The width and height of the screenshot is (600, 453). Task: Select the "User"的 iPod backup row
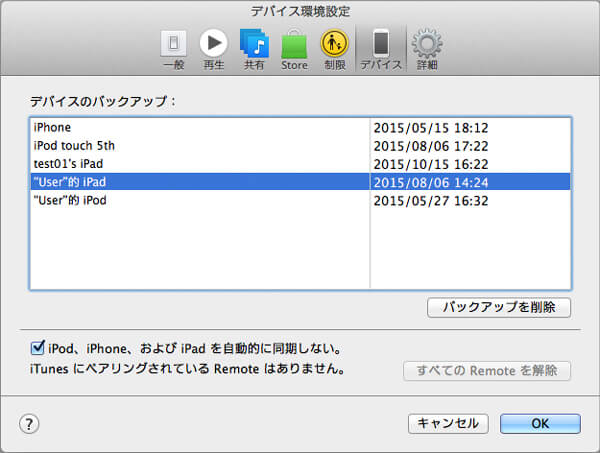point(300,200)
